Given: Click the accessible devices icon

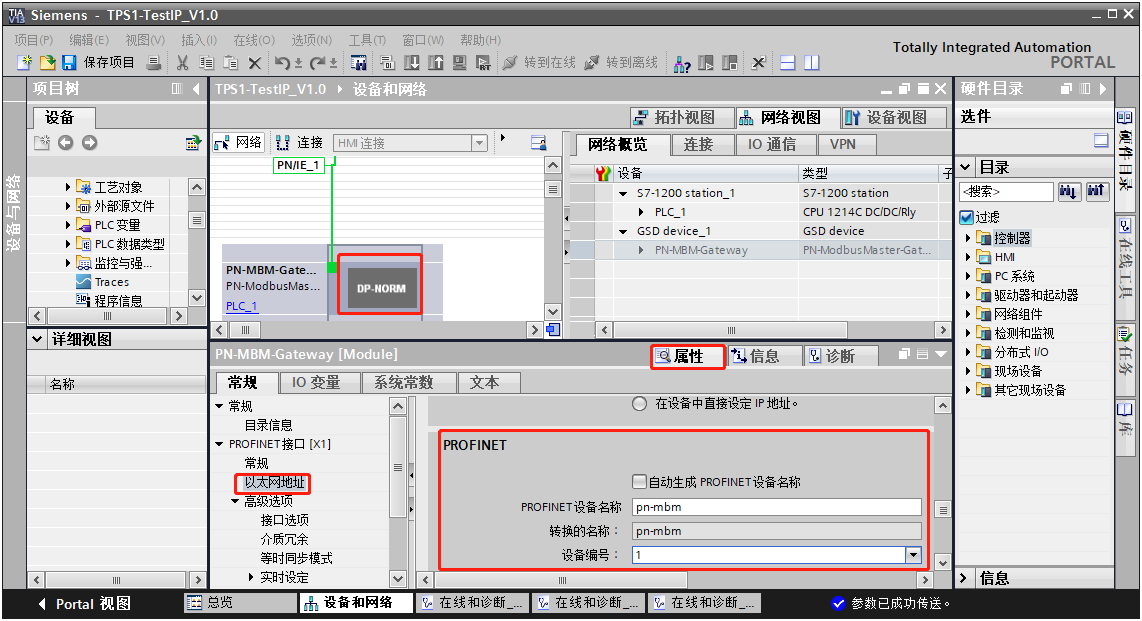Looking at the screenshot, I should tap(682, 64).
